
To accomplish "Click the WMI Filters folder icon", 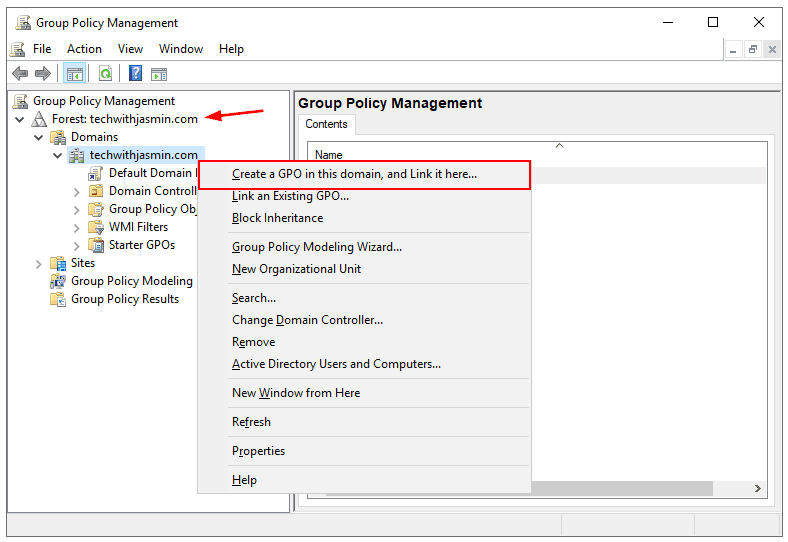I will pyautogui.click(x=95, y=227).
